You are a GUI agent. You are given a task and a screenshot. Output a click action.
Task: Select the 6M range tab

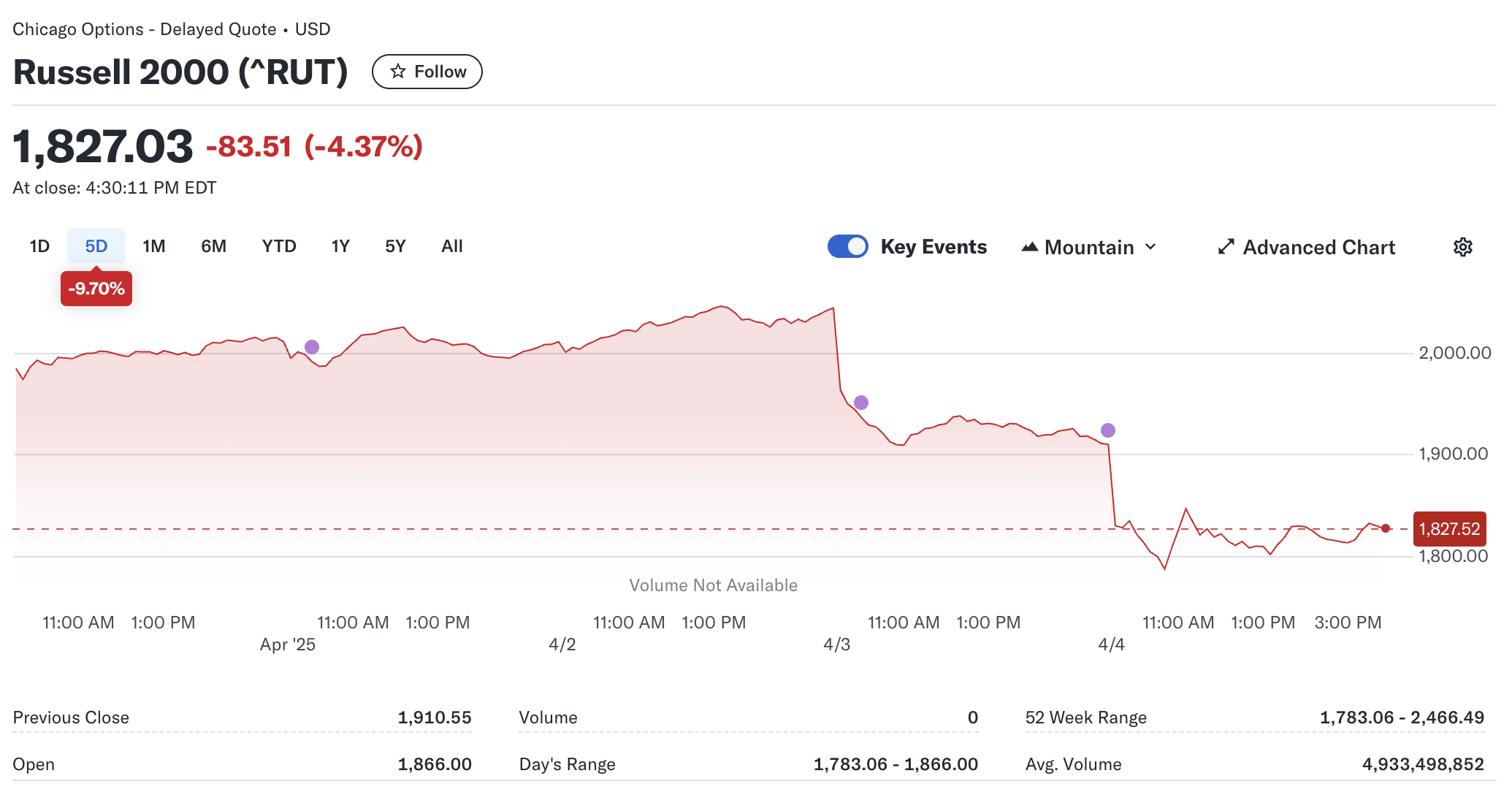pyautogui.click(x=213, y=246)
